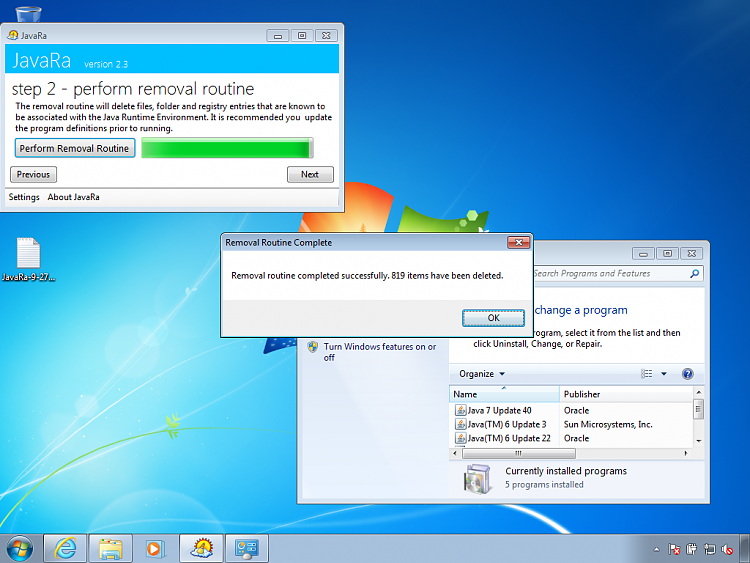Launch Internet Explorer from the taskbar
The image size is (750, 563).
pyautogui.click(x=65, y=548)
